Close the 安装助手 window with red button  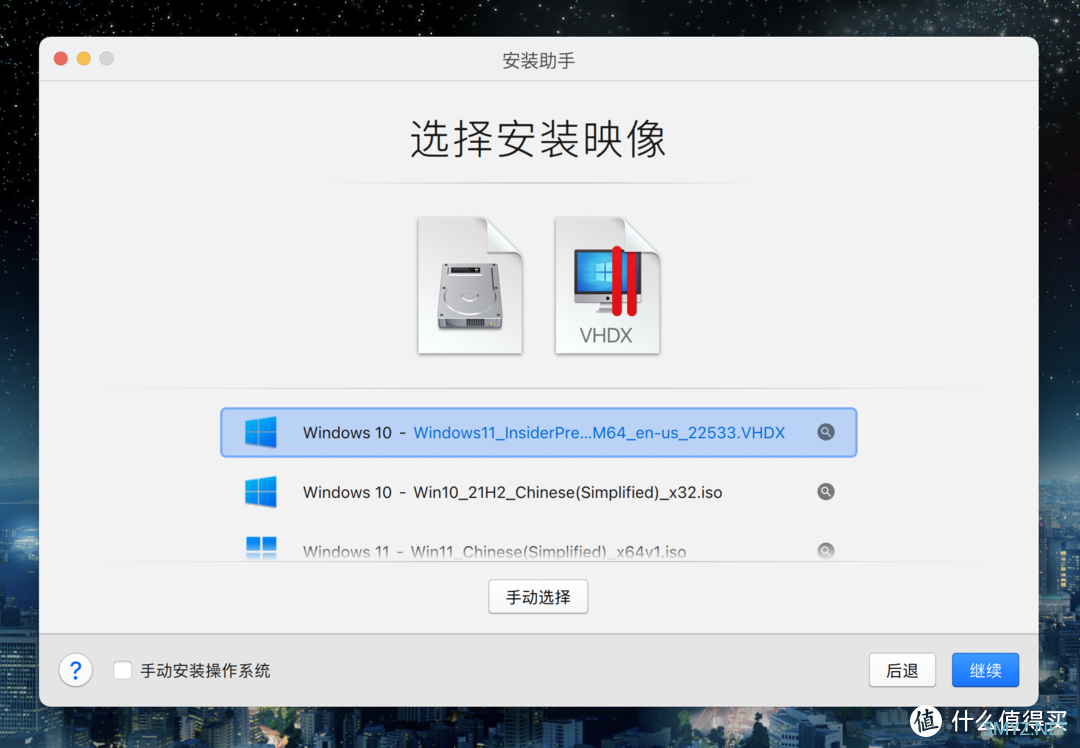pyautogui.click(x=61, y=59)
